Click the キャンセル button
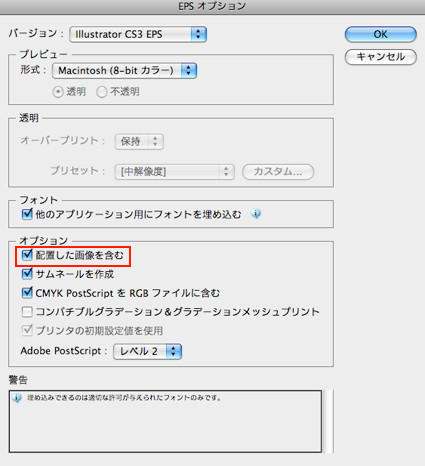The width and height of the screenshot is (425, 466). click(380, 57)
